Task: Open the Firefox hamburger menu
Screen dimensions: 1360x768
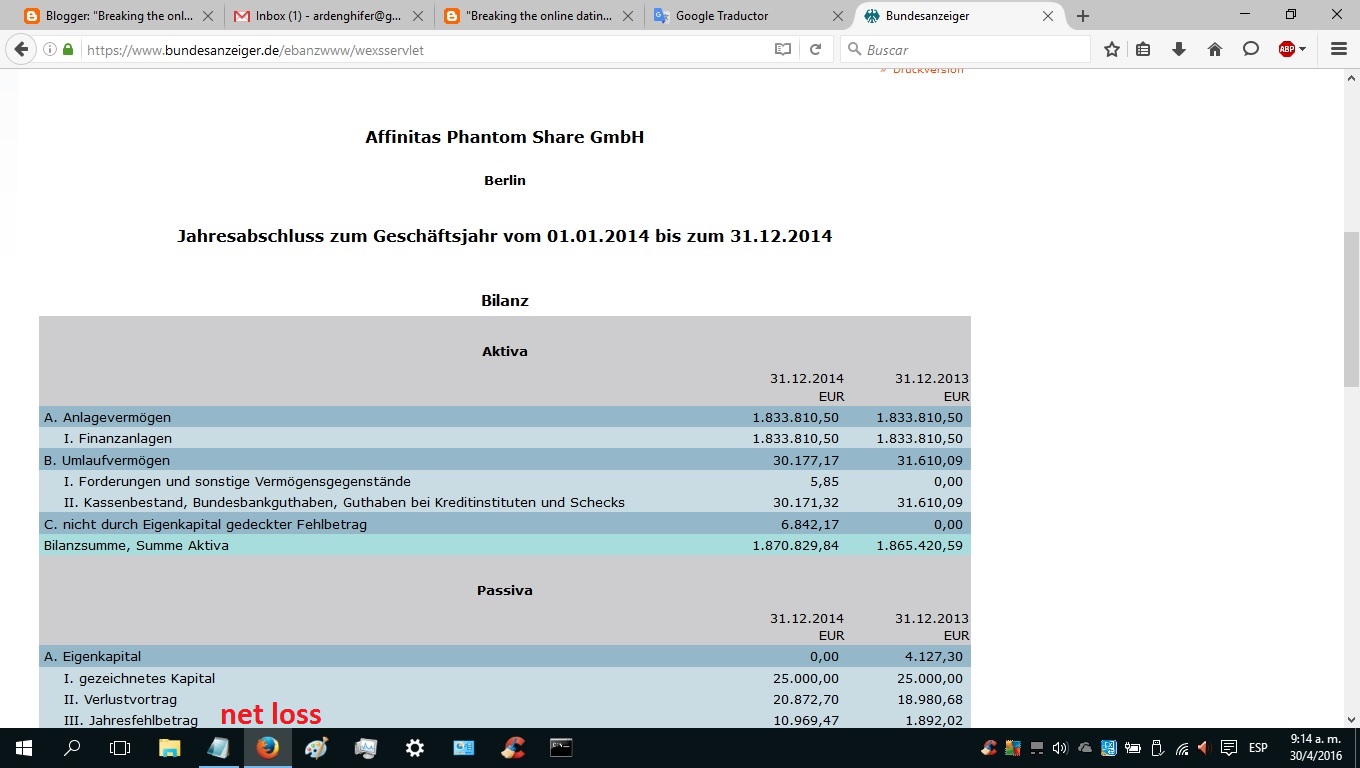Action: click(1339, 49)
